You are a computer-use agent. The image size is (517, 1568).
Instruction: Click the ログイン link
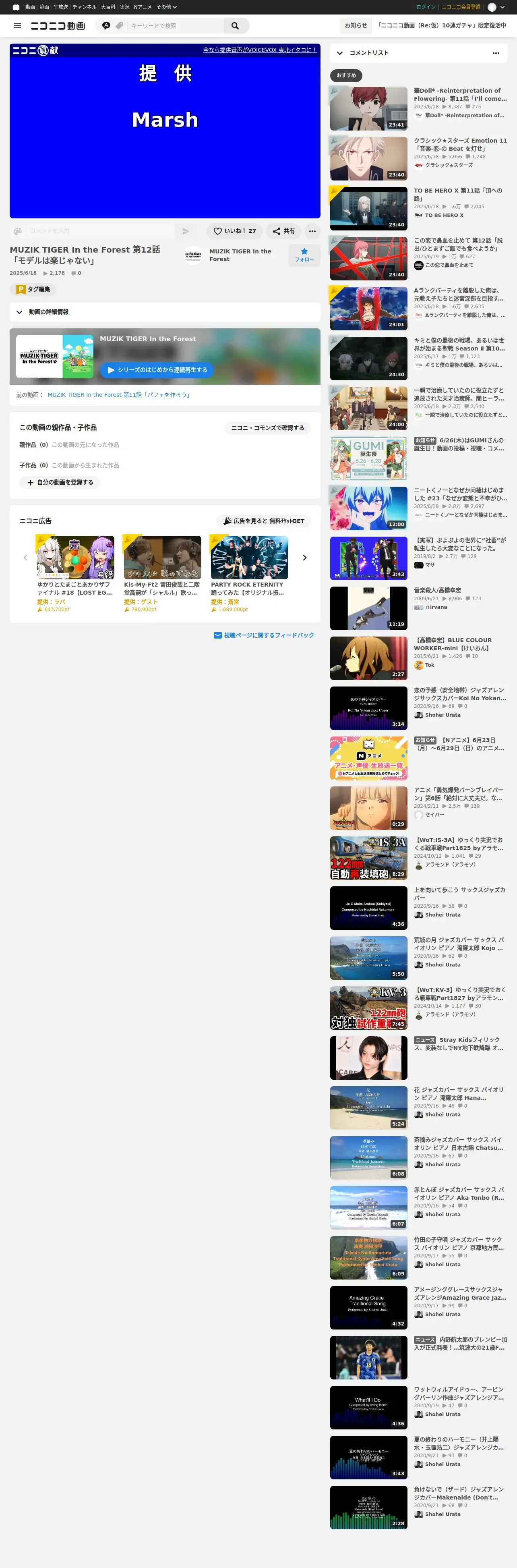426,7
